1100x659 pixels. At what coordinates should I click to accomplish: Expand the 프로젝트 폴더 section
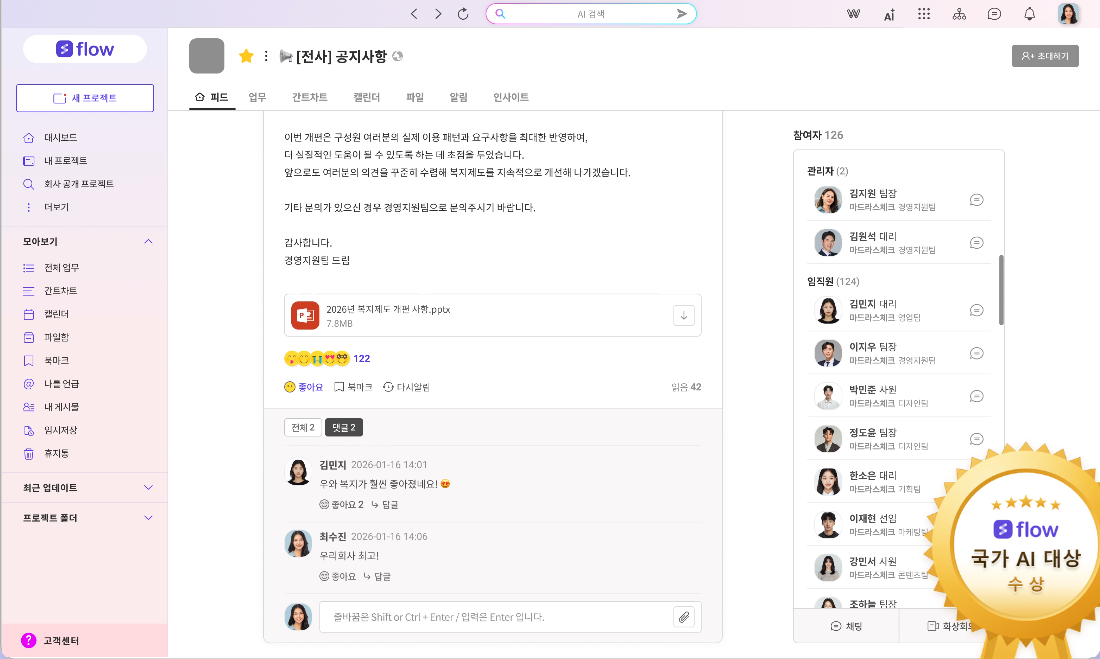coord(148,518)
